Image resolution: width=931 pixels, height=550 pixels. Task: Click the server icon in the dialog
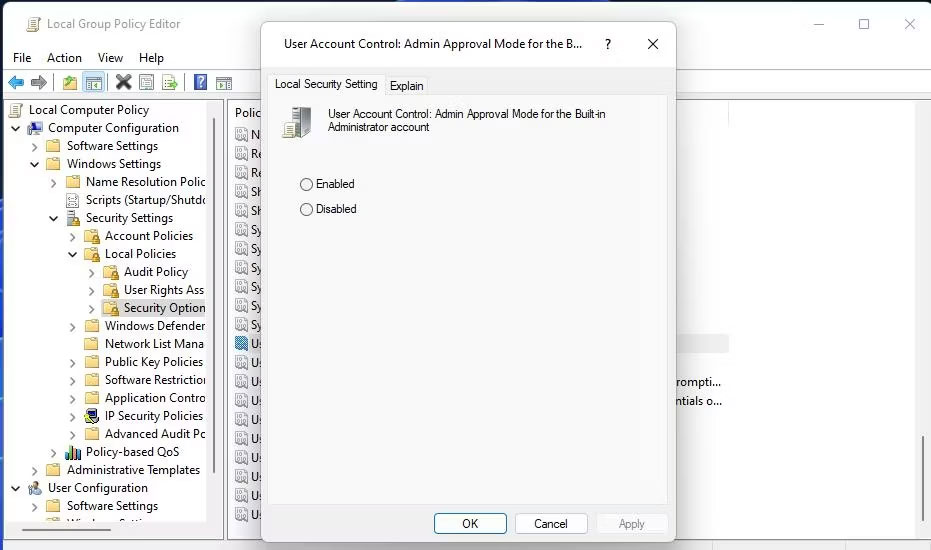(297, 122)
